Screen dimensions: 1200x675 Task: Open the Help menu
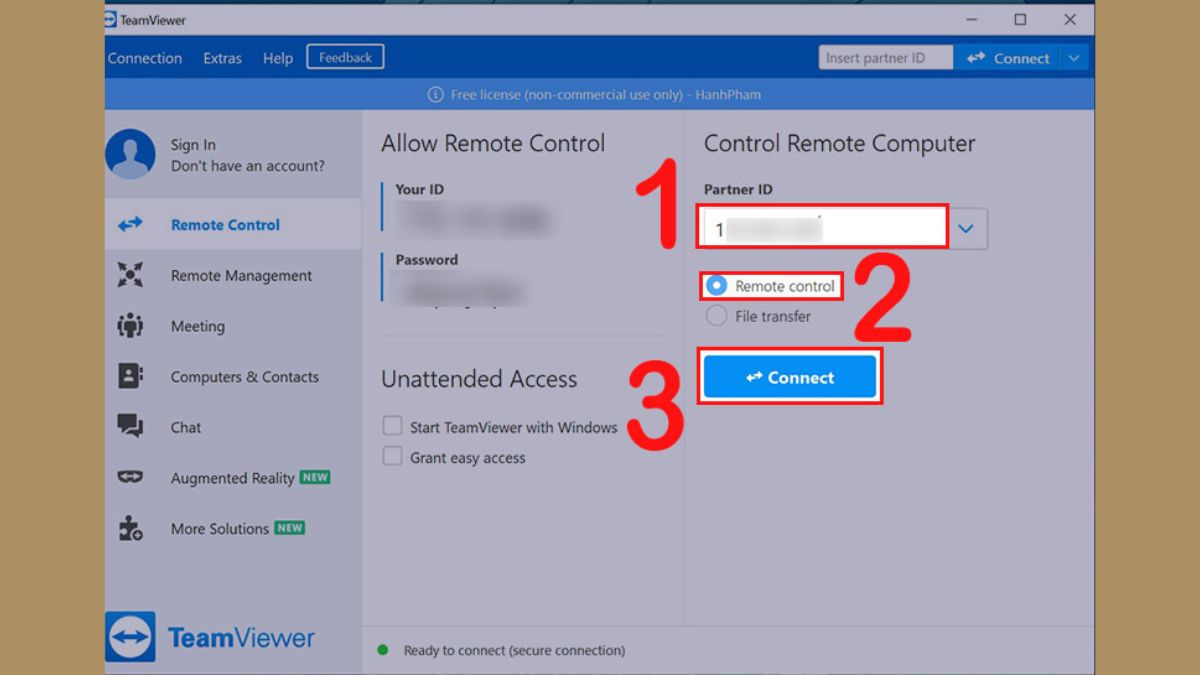tap(278, 58)
